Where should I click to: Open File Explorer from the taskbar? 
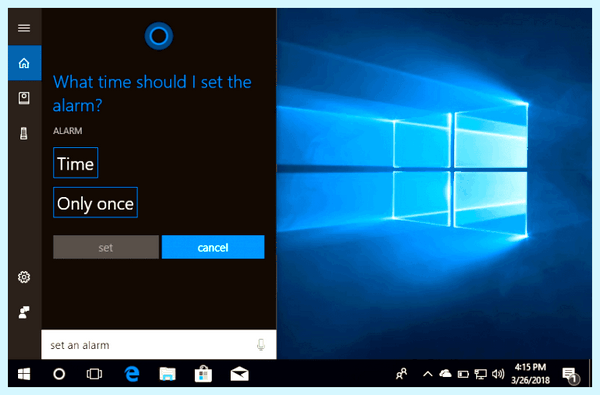point(167,374)
